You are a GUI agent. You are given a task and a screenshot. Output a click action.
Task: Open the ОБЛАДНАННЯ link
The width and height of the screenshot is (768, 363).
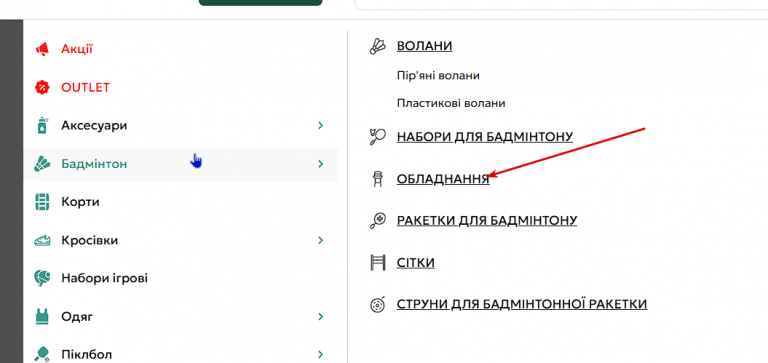443,179
